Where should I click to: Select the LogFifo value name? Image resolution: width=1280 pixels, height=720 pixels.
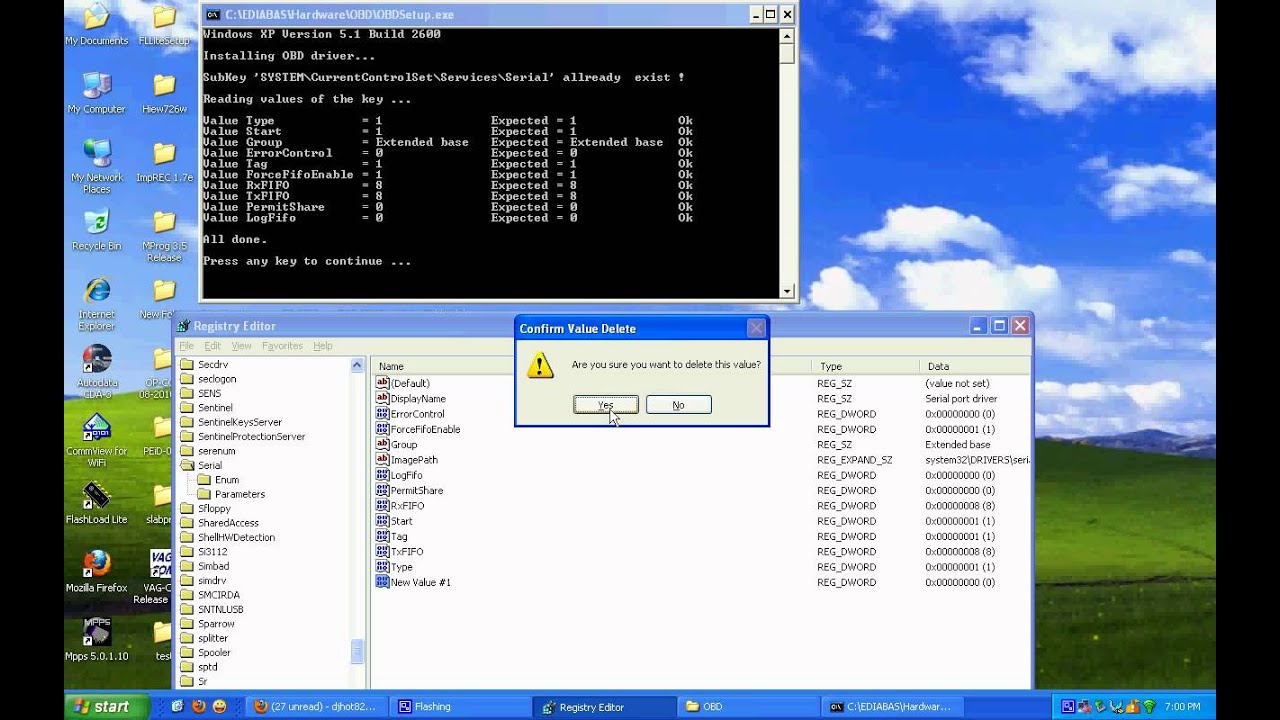[406, 475]
